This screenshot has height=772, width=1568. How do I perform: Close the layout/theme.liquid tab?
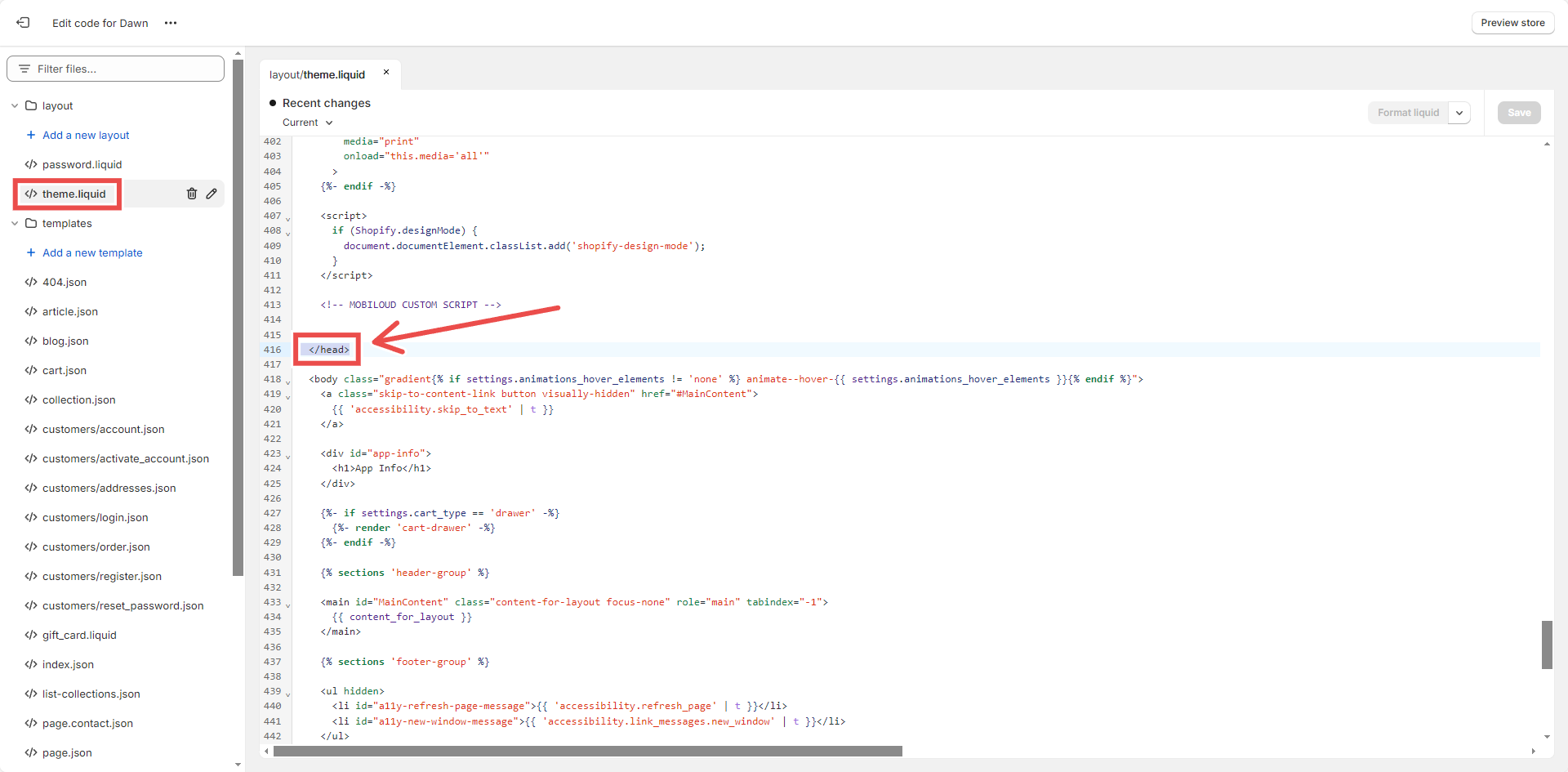click(x=386, y=72)
